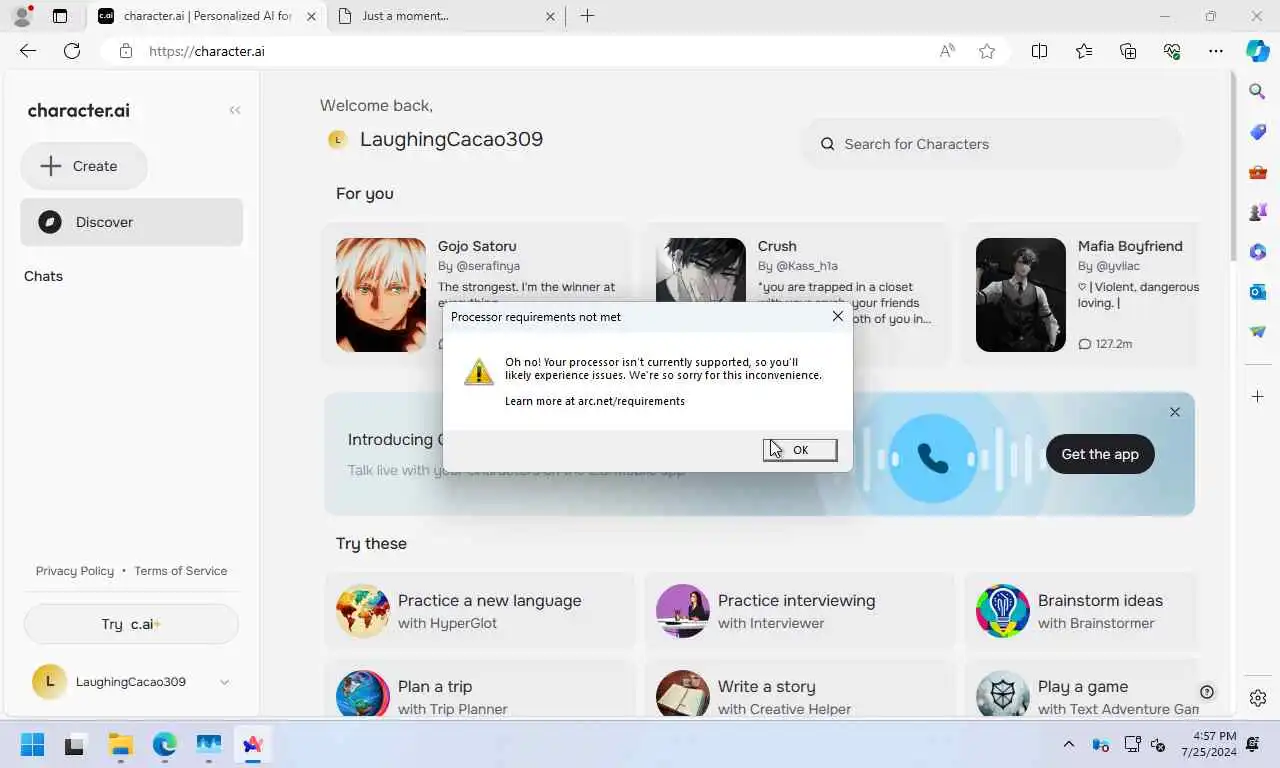This screenshot has height=768, width=1280.
Task: Open the Edge Settings and more menu
Action: [x=1216, y=51]
